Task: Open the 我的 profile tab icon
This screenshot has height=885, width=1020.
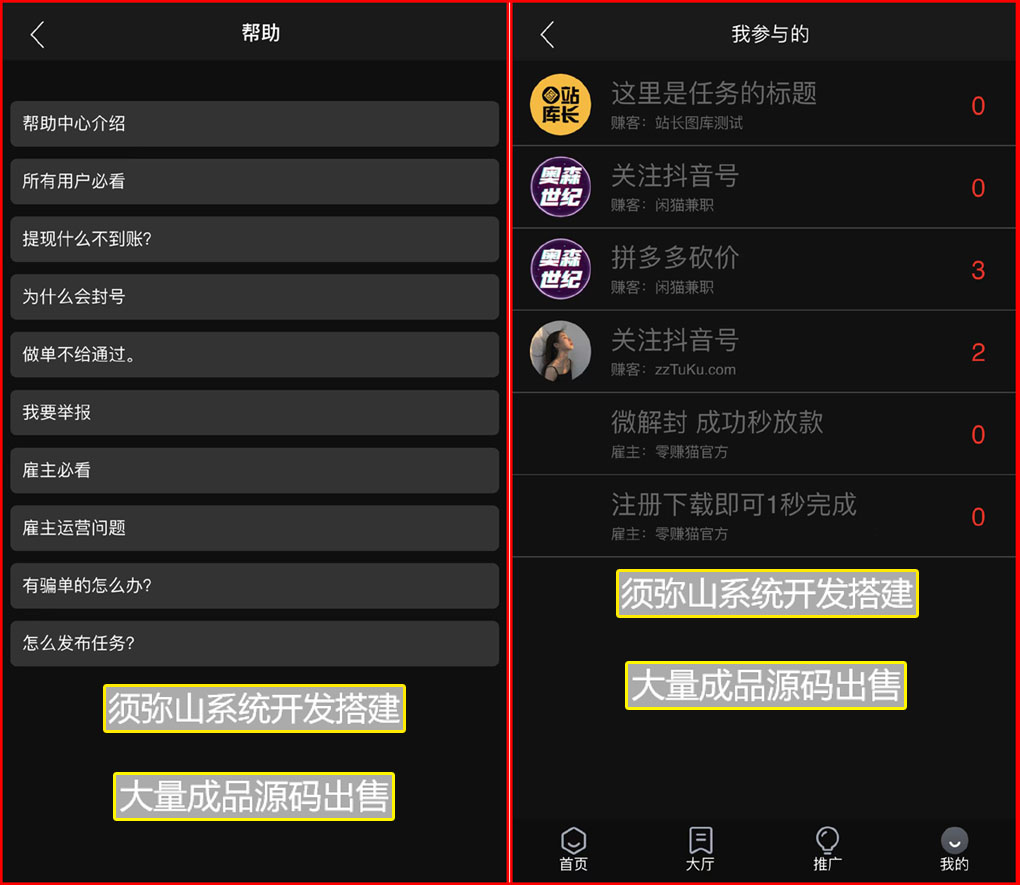Action: click(954, 841)
